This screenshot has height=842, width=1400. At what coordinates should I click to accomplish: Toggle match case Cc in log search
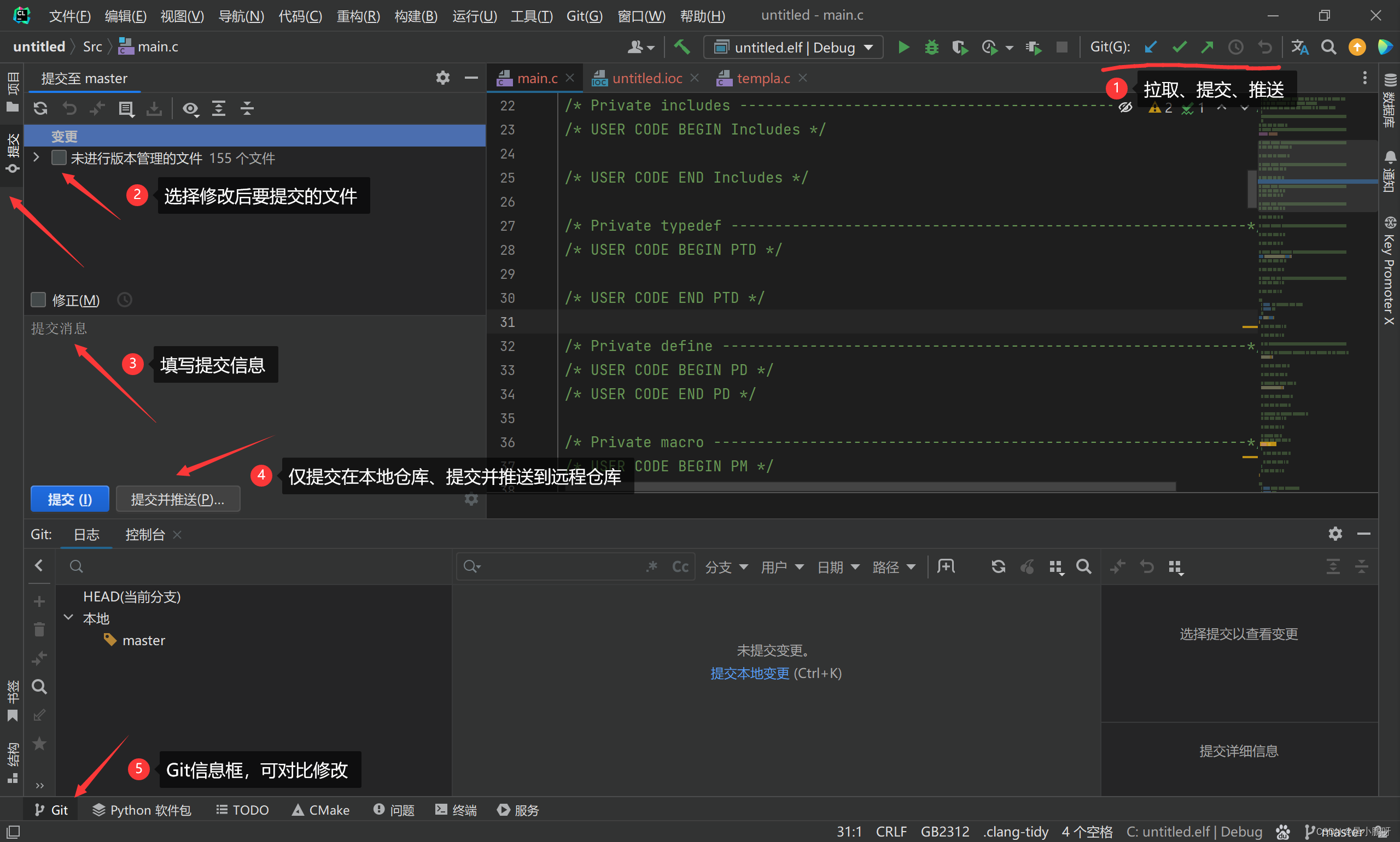point(680,566)
